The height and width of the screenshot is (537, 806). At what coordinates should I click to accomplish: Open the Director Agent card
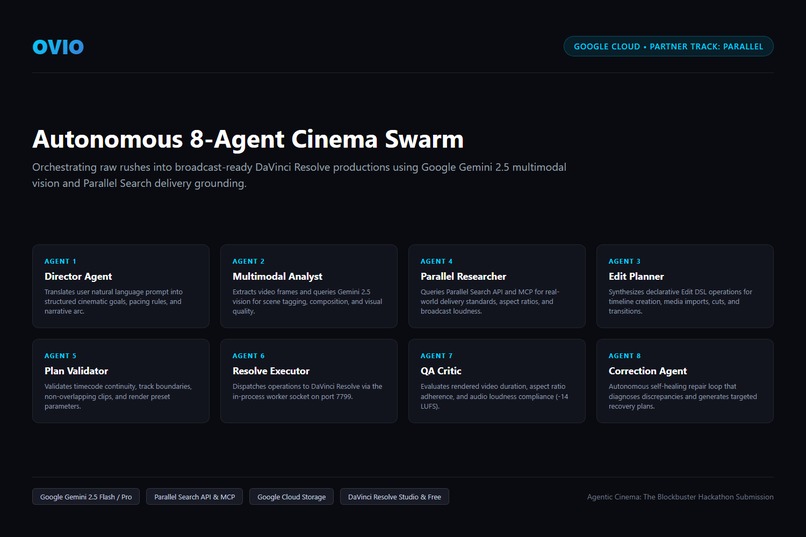click(121, 286)
